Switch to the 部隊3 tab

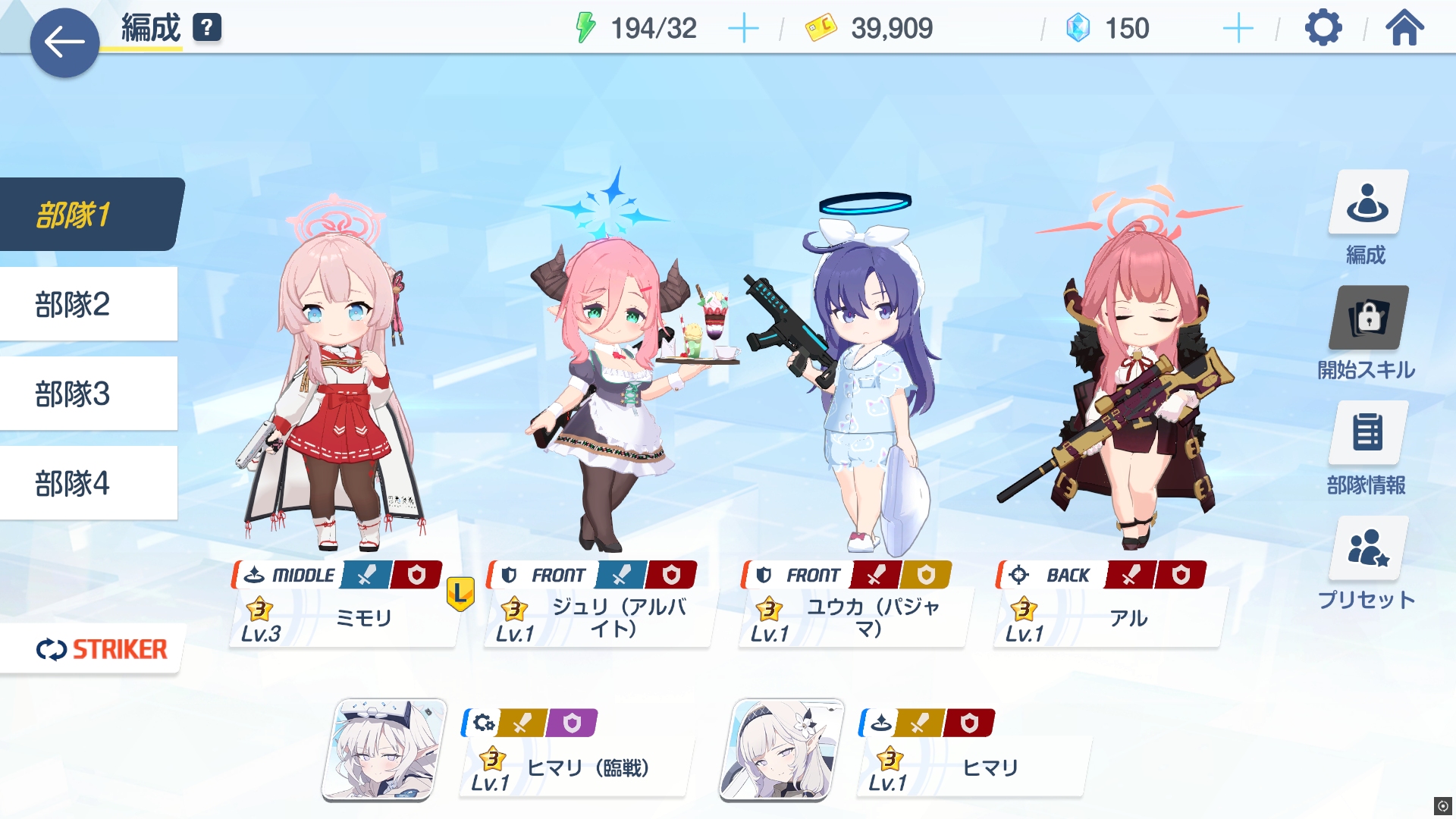(89, 394)
